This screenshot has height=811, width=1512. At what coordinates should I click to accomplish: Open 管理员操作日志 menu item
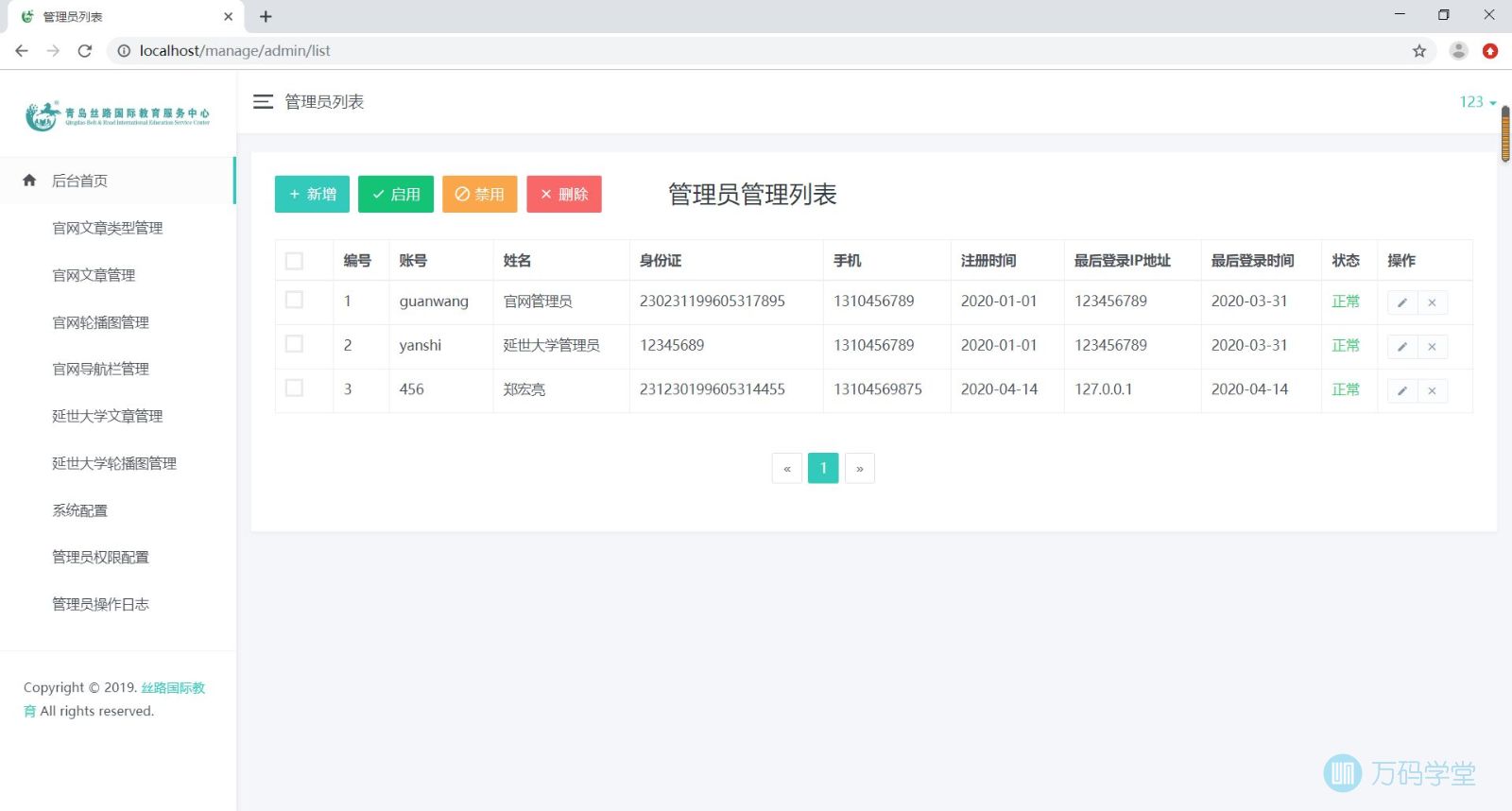click(x=100, y=604)
